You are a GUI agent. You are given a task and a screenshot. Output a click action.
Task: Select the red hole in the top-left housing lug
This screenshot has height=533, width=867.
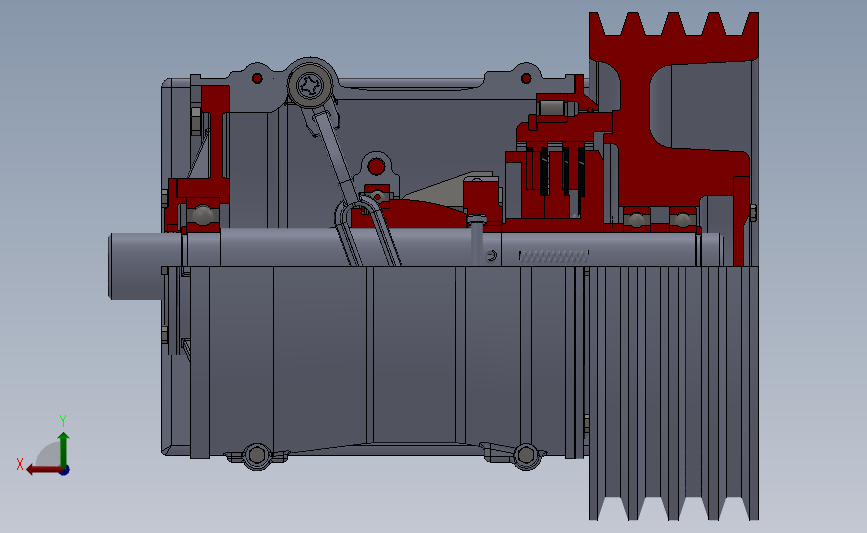click(257, 79)
